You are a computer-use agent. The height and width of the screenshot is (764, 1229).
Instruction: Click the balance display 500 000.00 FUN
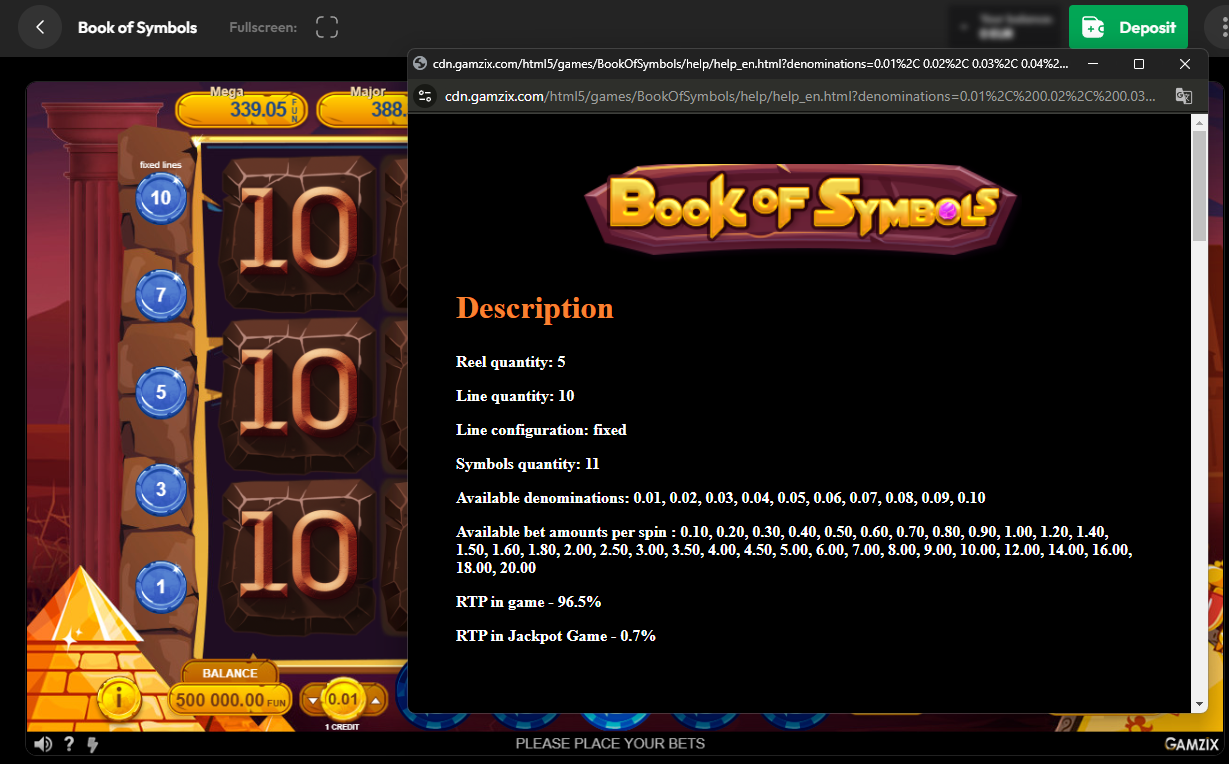pos(231,700)
